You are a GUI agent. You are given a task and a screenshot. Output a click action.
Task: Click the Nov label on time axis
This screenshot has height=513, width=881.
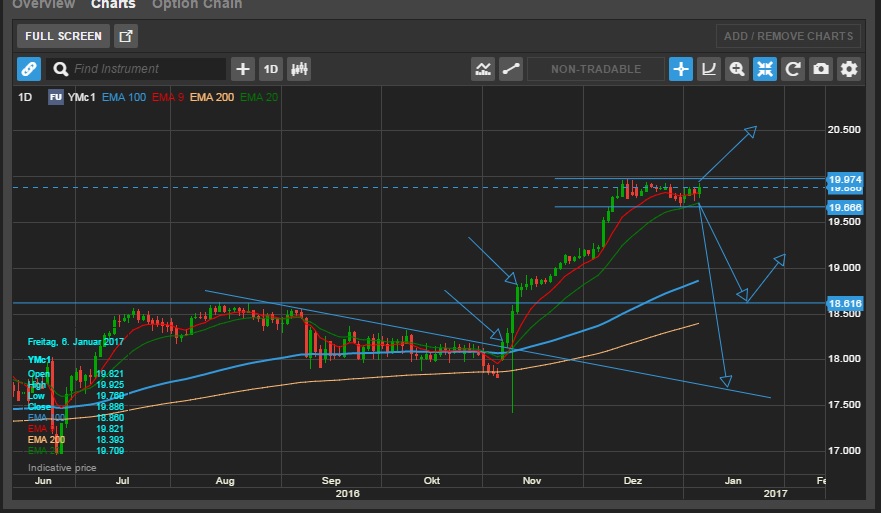(x=532, y=480)
